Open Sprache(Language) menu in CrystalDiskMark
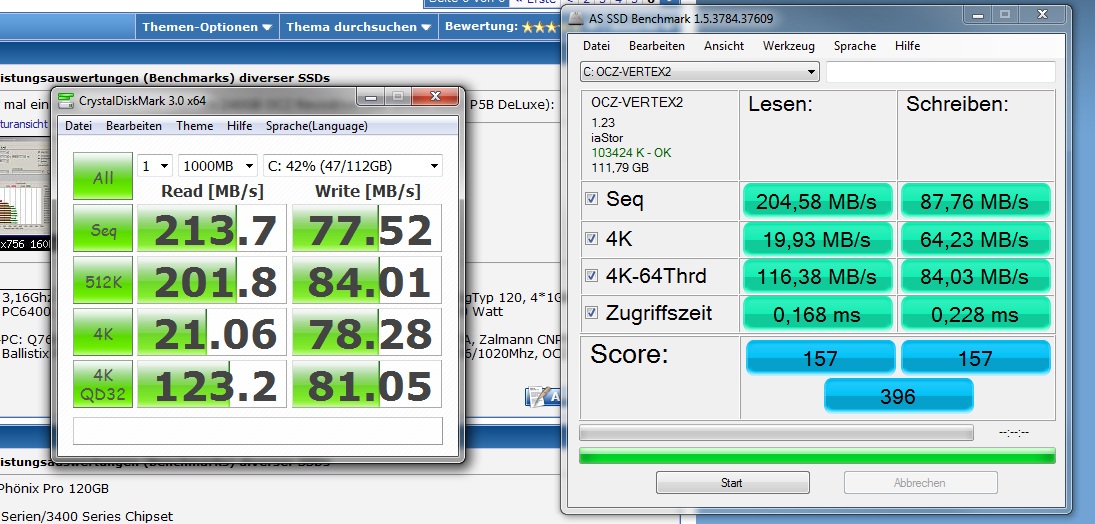This screenshot has width=1095, height=524. 316,126
